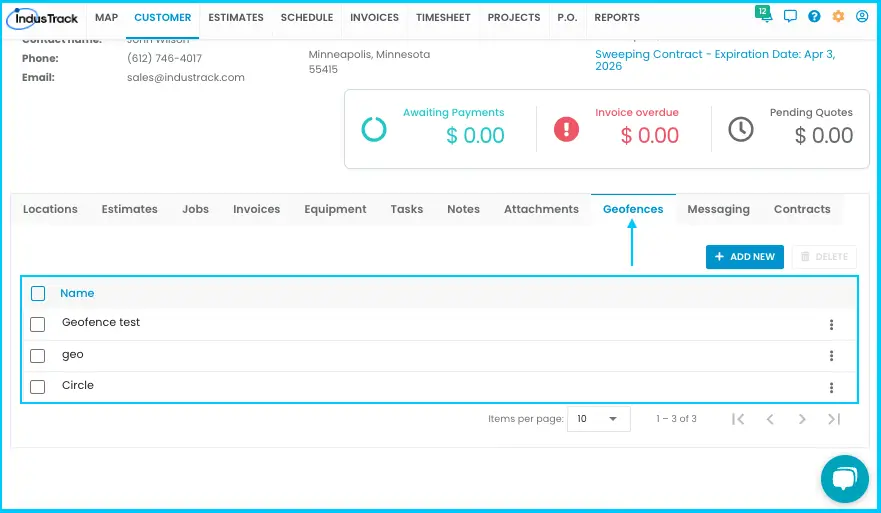881x513 pixels.
Task: Open the Sweeping Contract expiration link
Action: (715, 60)
